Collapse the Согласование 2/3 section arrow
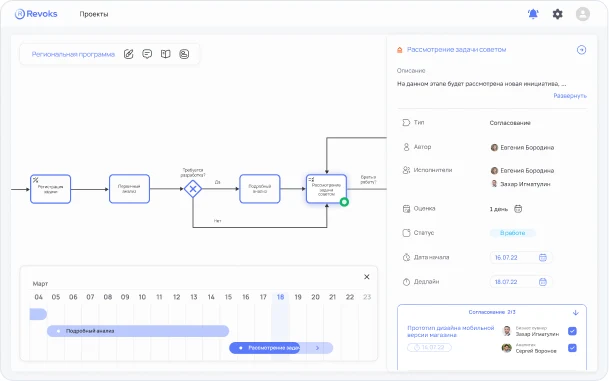 pyautogui.click(x=576, y=313)
